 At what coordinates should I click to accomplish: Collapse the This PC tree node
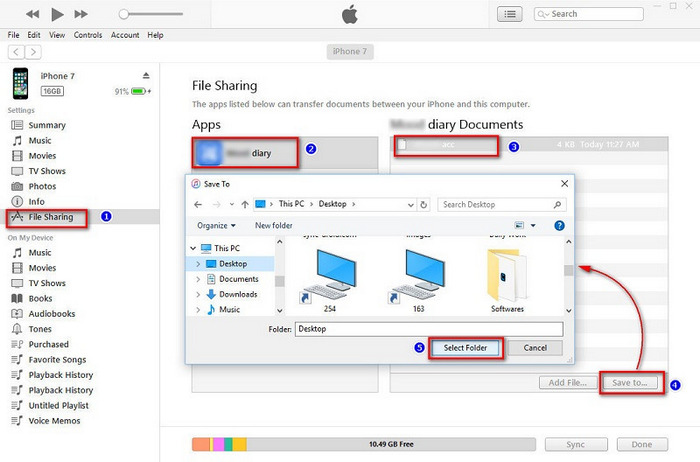(193, 248)
